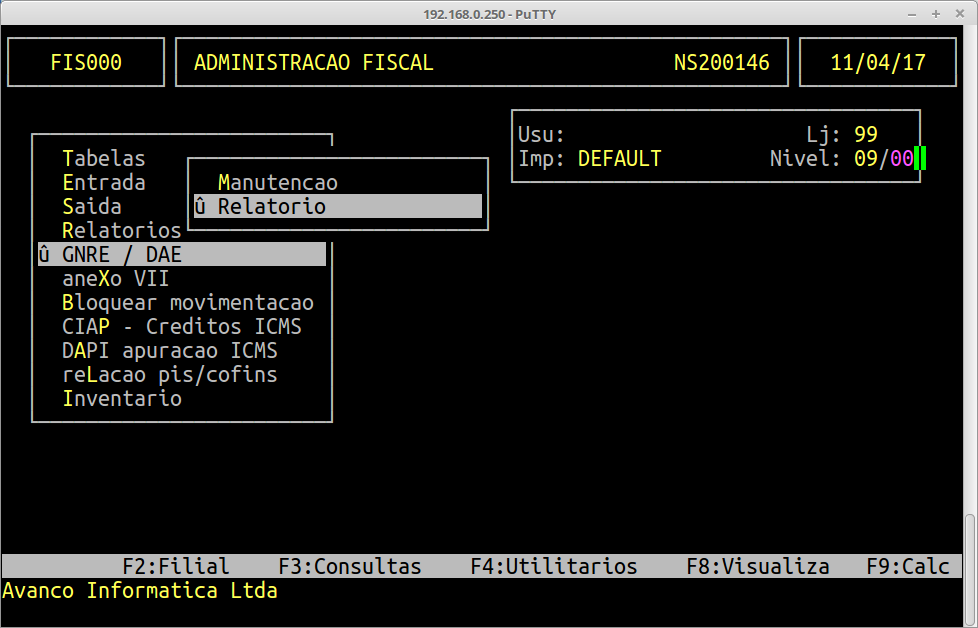Open CIAP - Creditos ICMS
Screen dimensions: 978x628
pos(181,327)
